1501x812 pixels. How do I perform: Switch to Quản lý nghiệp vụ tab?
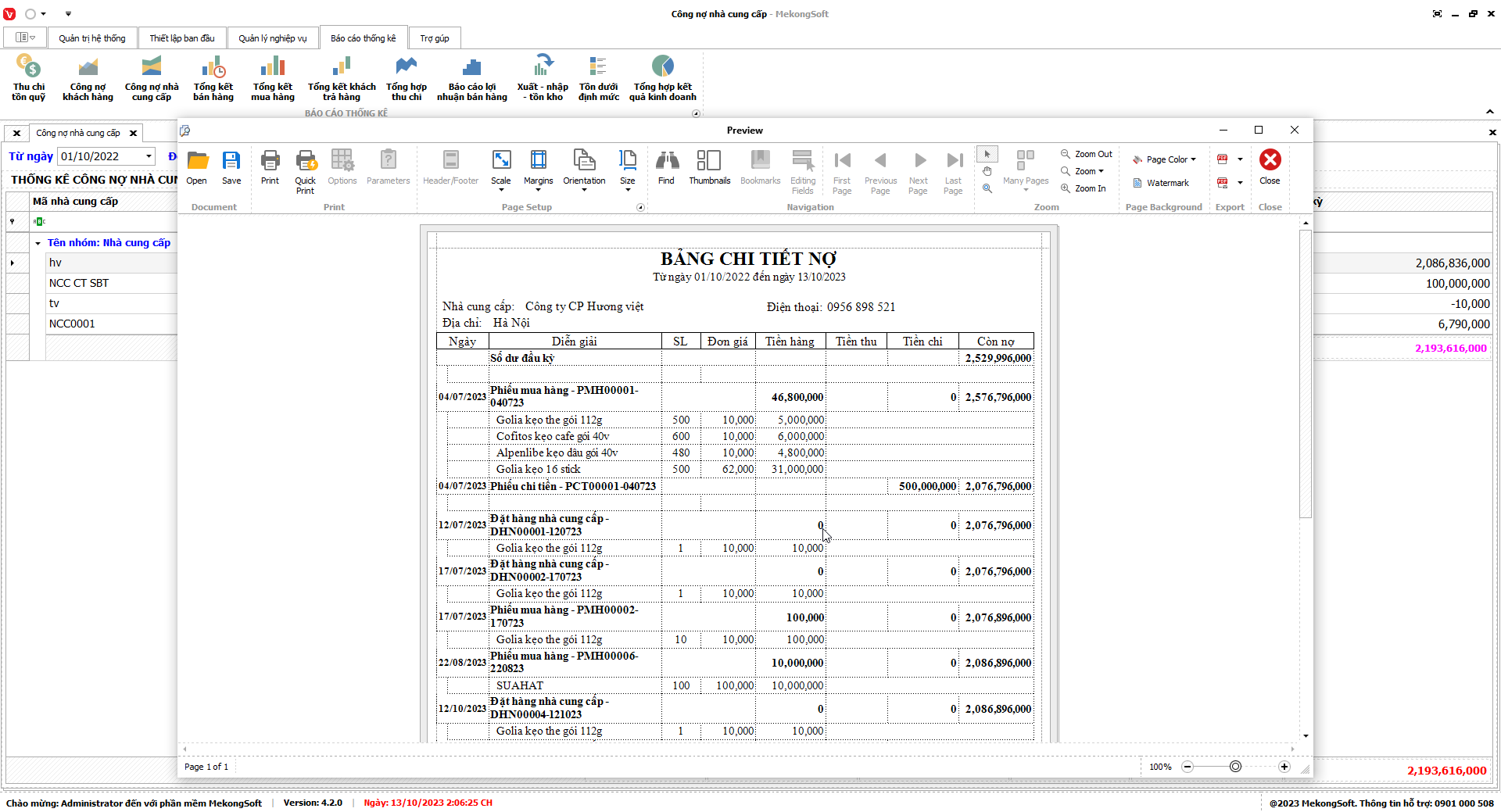[x=272, y=38]
